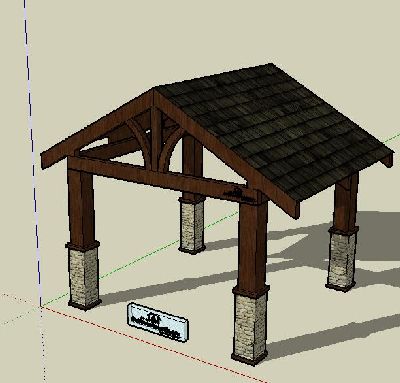Click the logo emblem on front beam
Image resolution: width=400 pixels, height=383 pixels.
coord(238,195)
